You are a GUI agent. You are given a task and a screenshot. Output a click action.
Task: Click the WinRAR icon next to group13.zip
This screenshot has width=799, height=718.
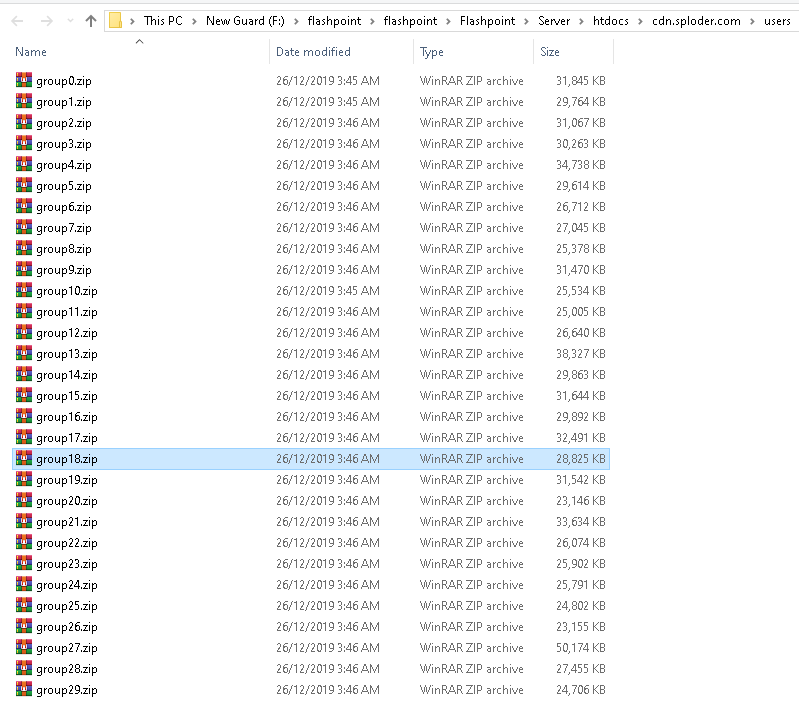coord(24,354)
